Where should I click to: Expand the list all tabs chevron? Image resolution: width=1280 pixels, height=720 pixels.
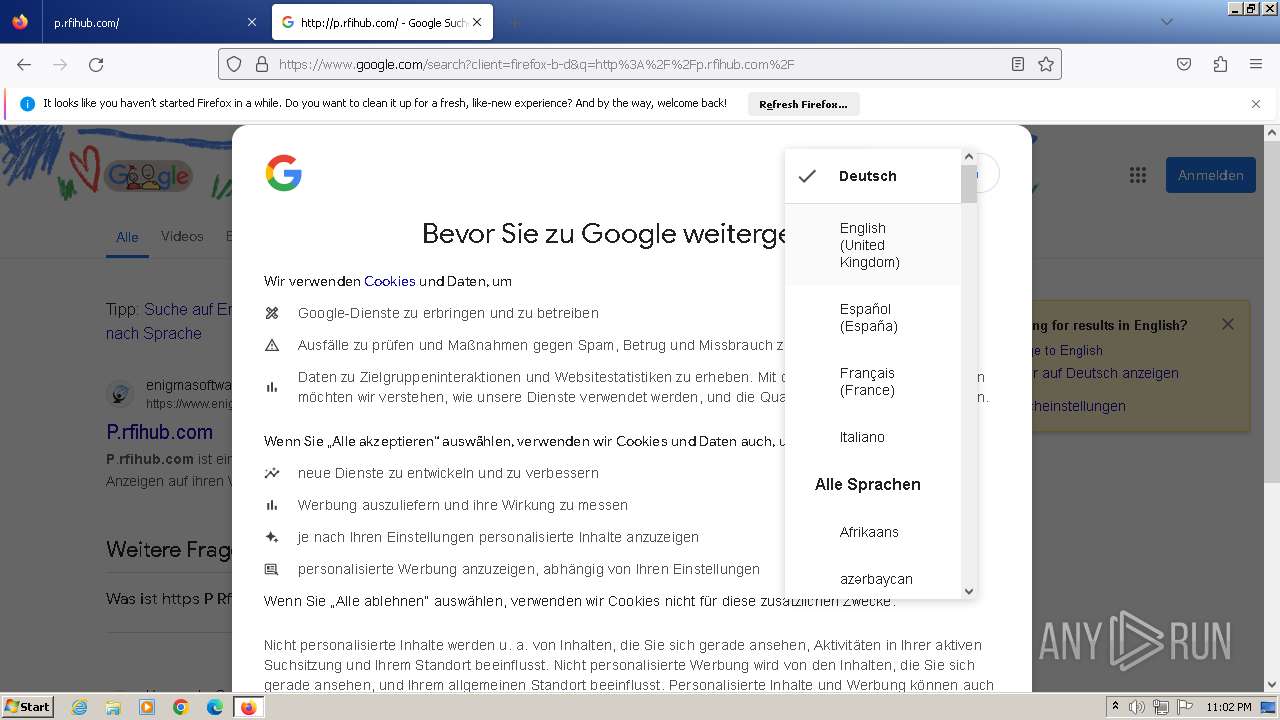(1166, 22)
